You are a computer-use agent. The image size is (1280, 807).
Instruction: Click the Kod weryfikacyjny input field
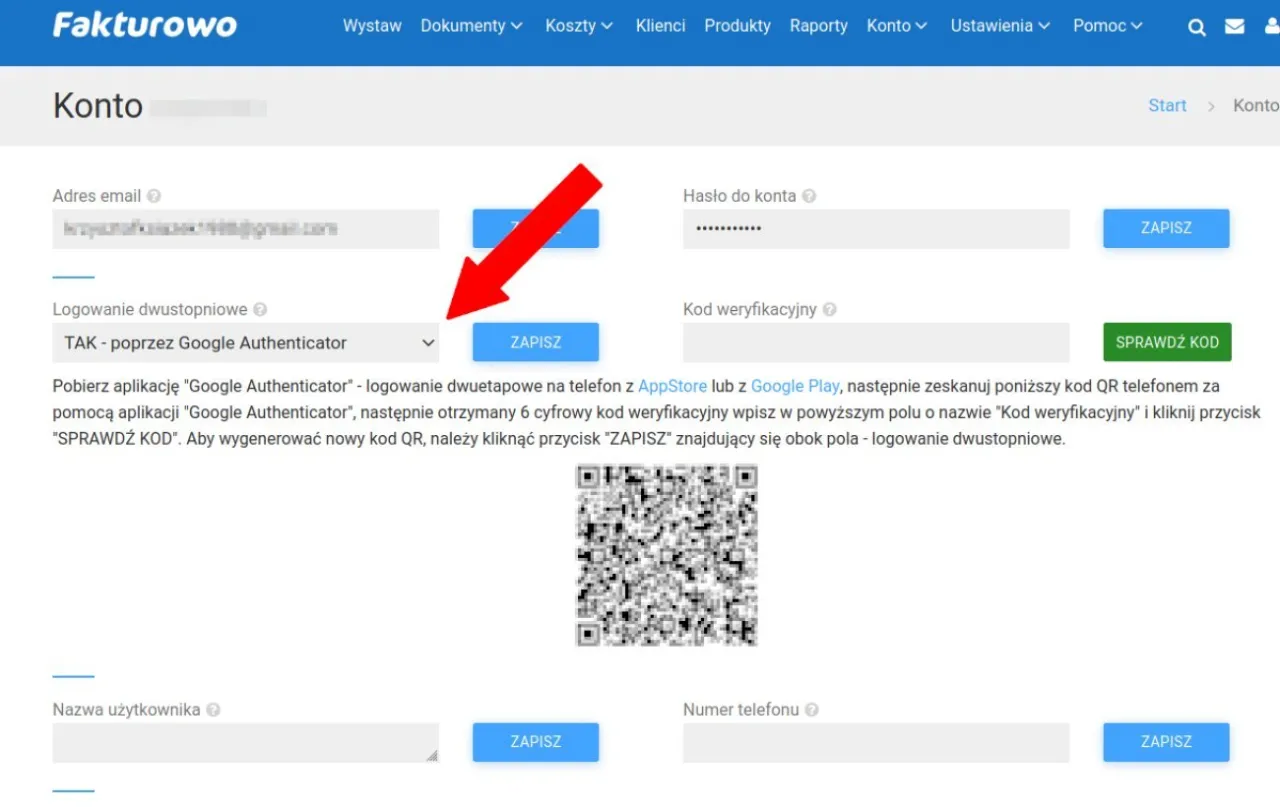[876, 342]
